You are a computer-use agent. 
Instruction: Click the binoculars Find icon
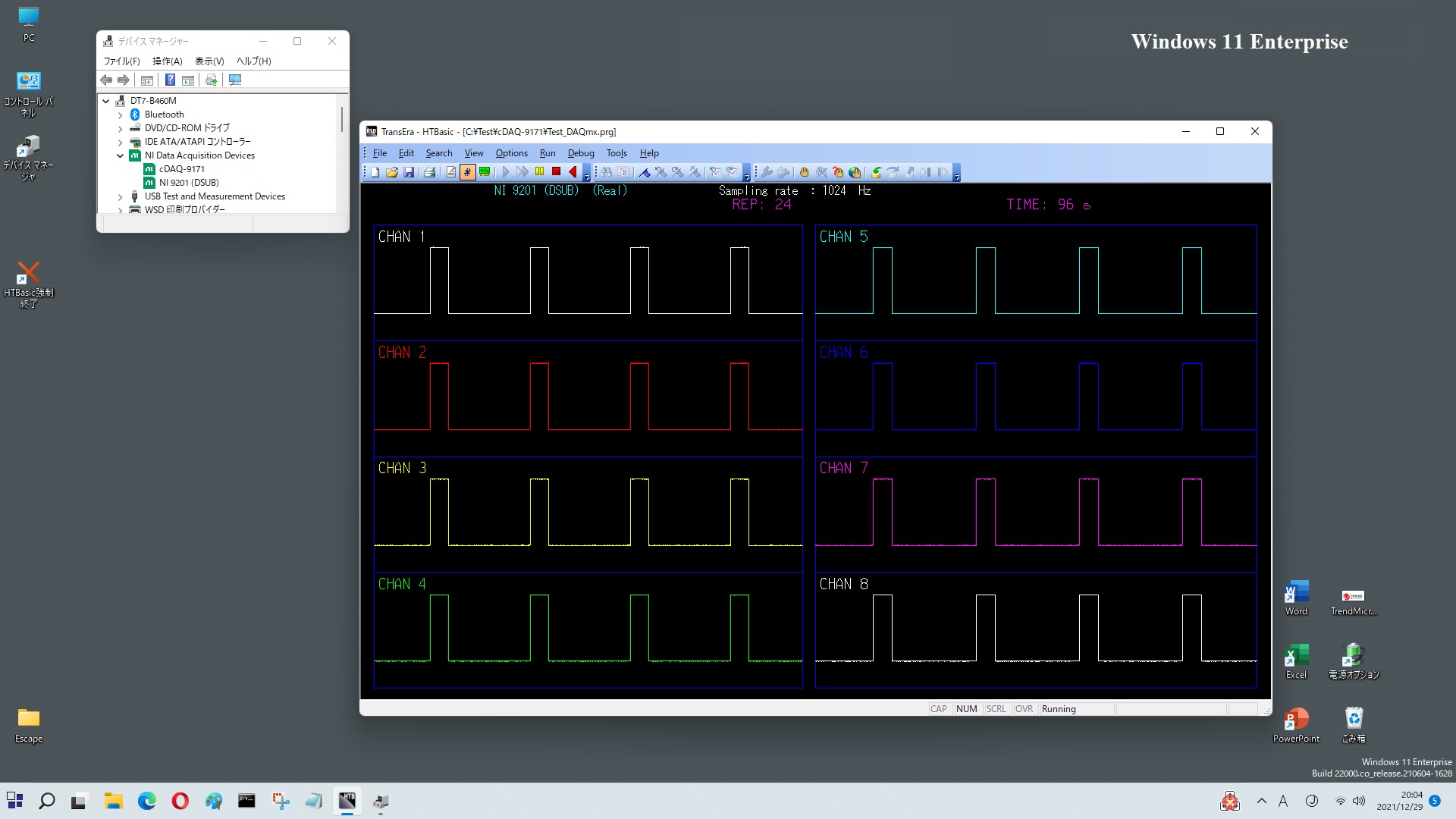click(607, 172)
